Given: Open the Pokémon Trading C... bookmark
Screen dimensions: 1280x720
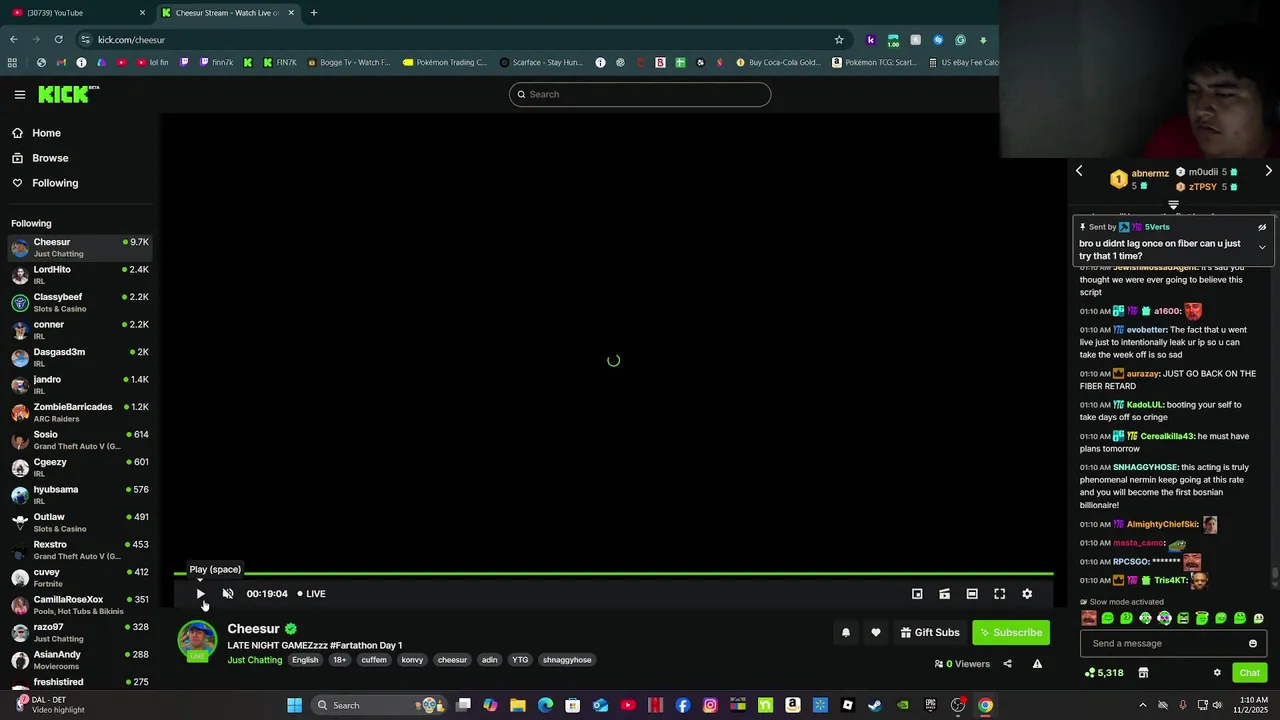Looking at the screenshot, I should click(x=445, y=62).
